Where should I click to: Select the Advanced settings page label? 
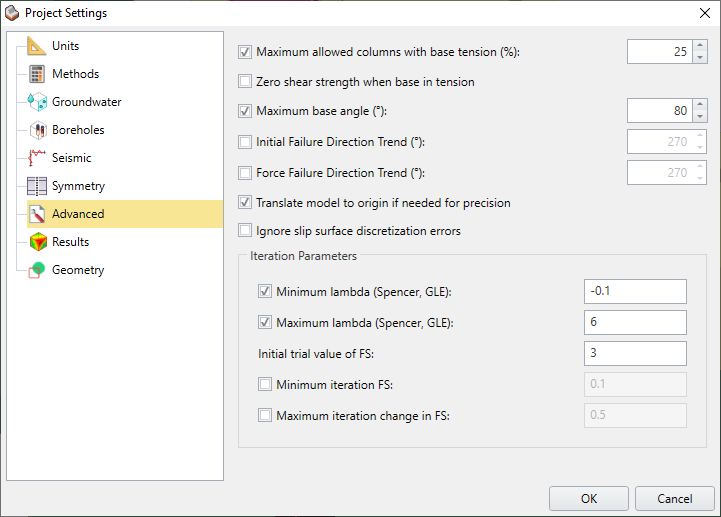[78, 214]
